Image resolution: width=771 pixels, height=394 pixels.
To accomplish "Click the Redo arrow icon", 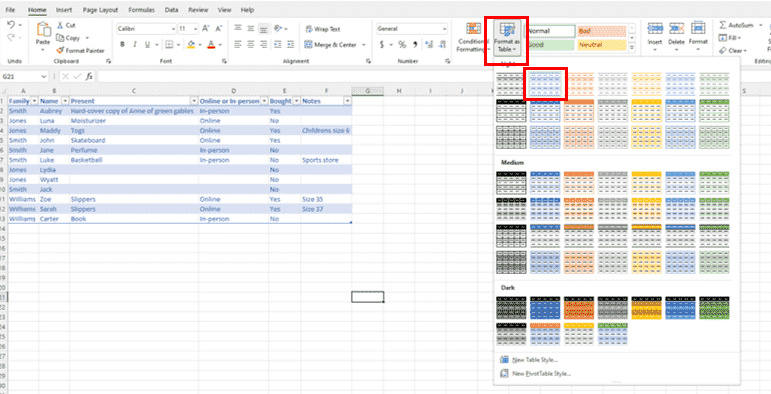I will 11,38.
